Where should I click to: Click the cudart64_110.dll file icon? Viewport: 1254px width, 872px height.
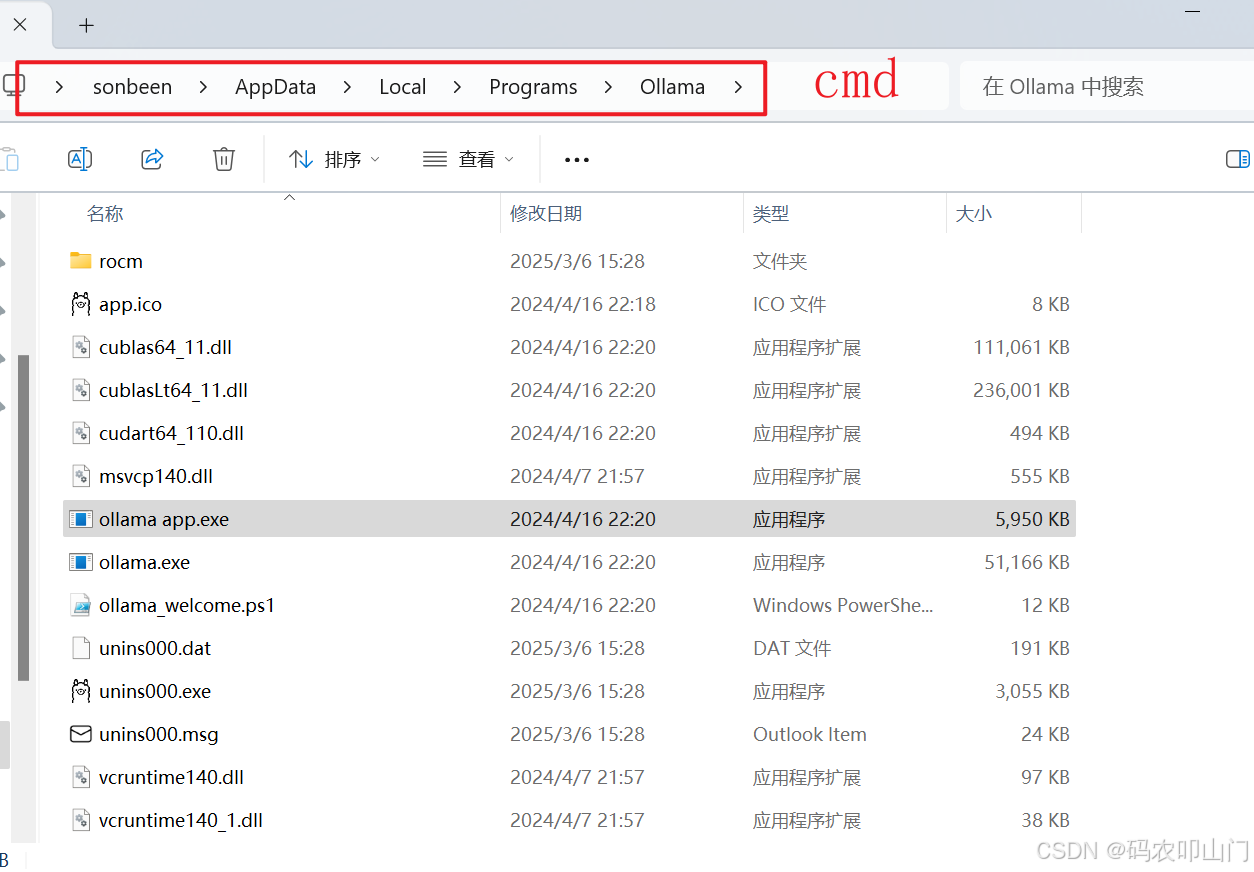click(x=81, y=433)
